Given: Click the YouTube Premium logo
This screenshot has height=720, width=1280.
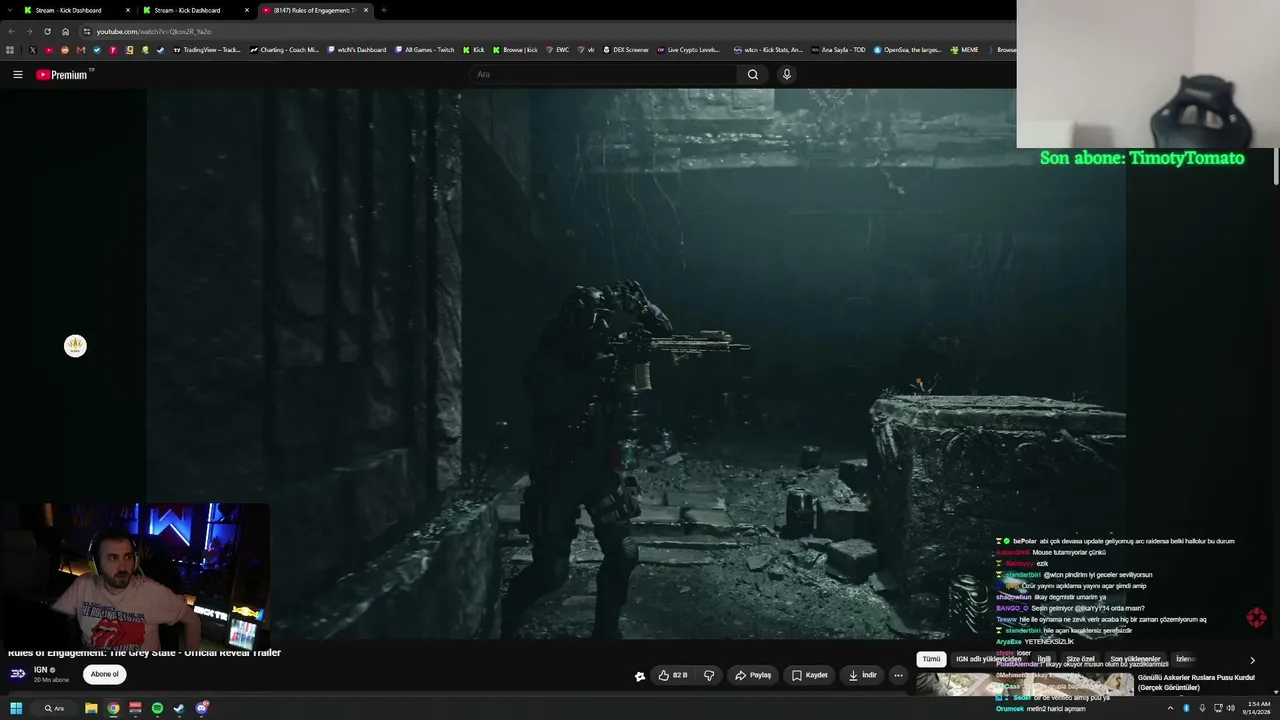Looking at the screenshot, I should click(x=62, y=75).
